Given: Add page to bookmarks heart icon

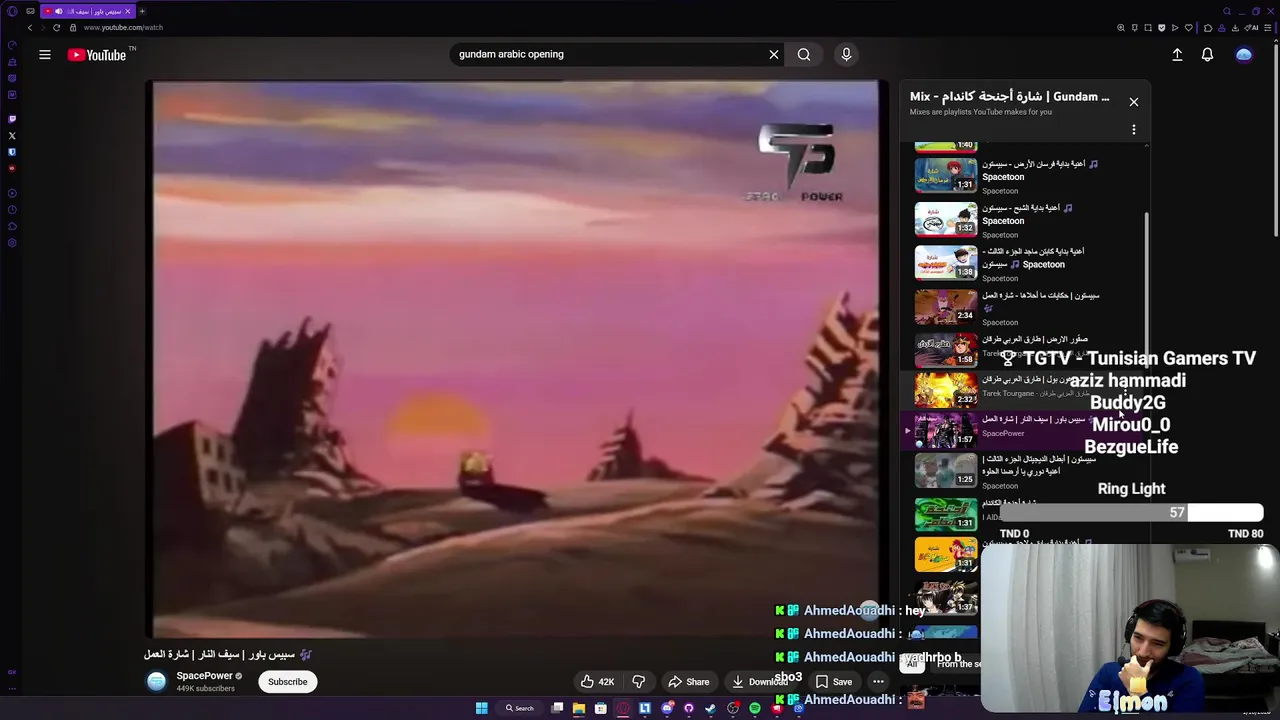Looking at the screenshot, I should 1189,28.
